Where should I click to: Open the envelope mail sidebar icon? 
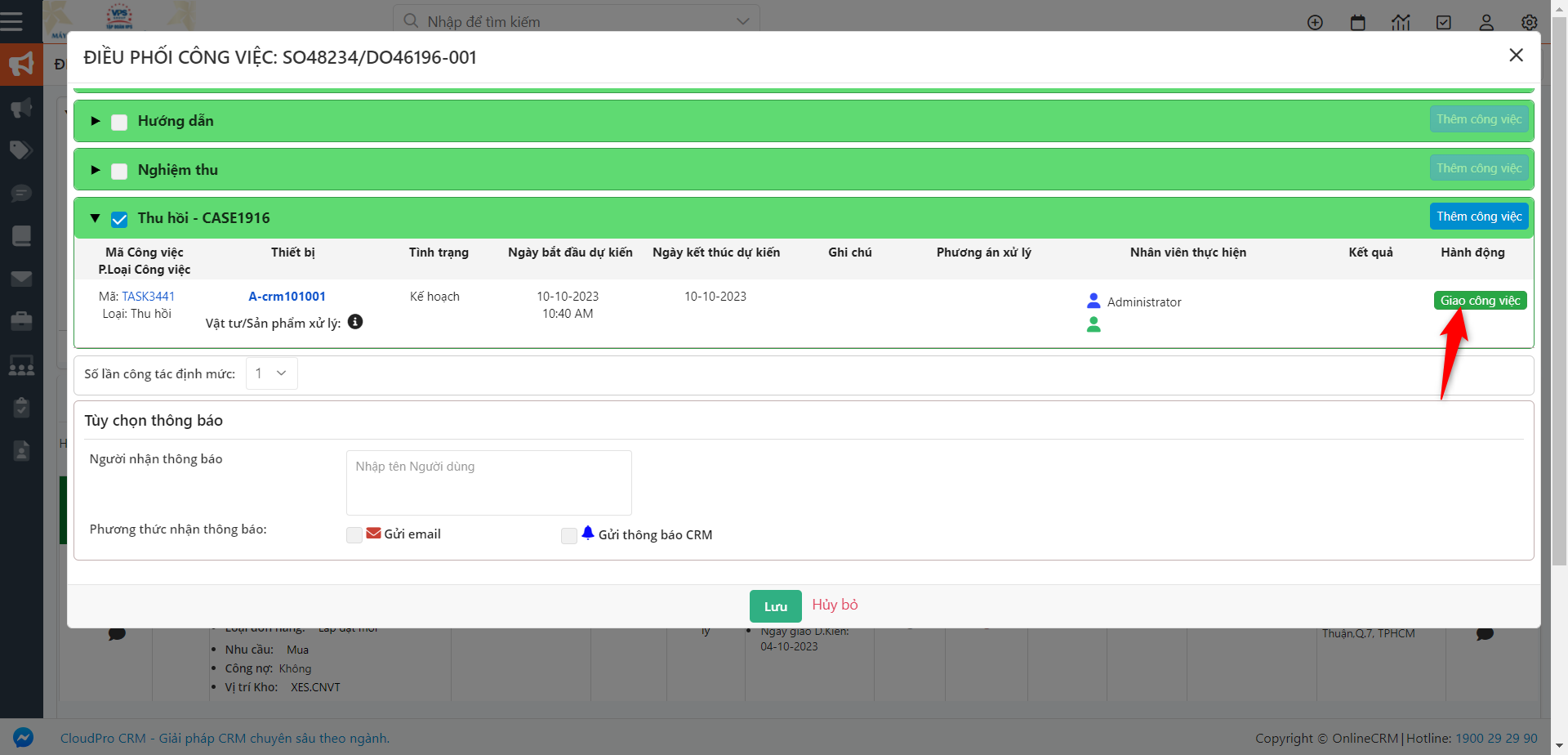(21, 279)
